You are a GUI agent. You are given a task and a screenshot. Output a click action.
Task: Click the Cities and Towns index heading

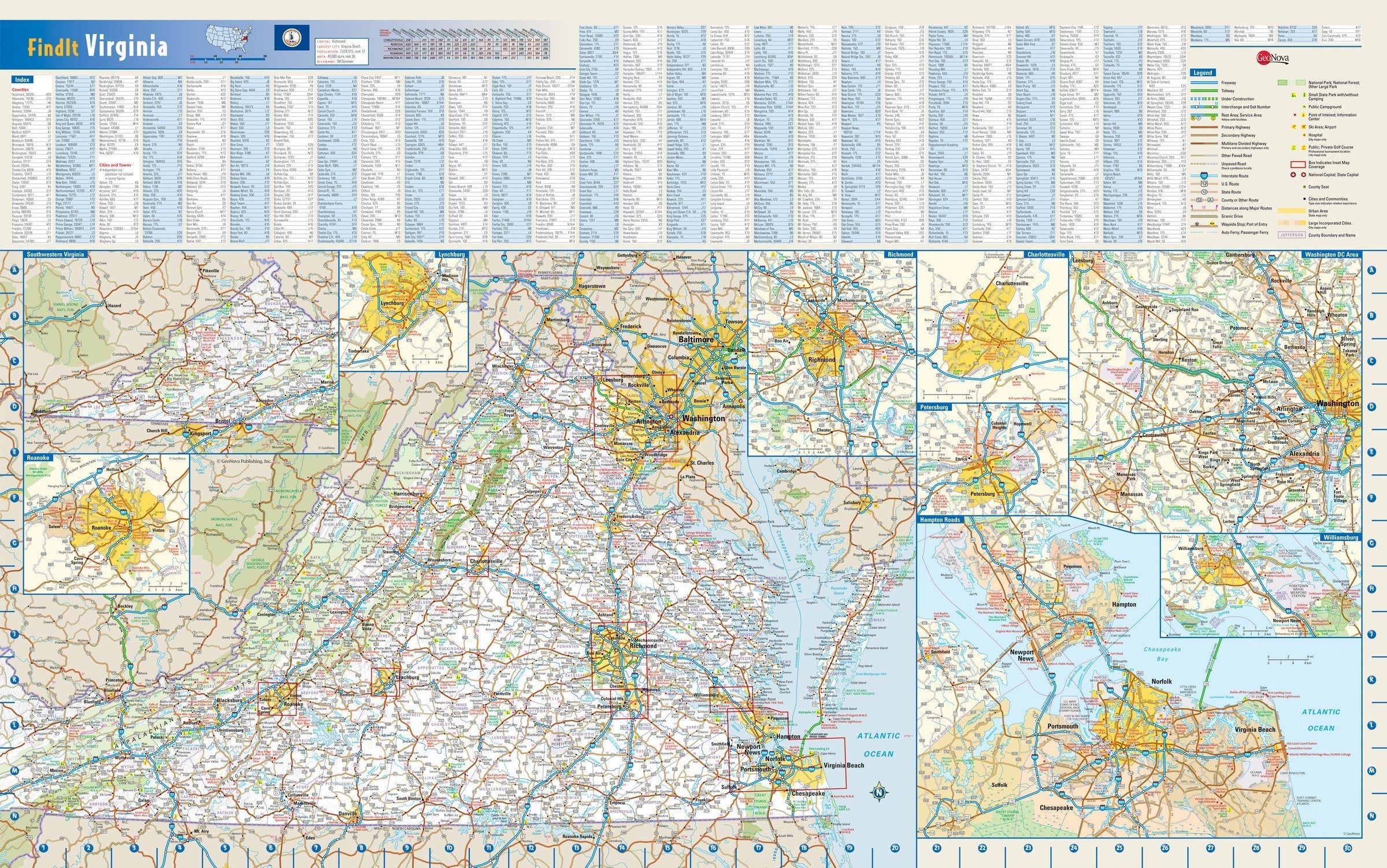coord(115,165)
